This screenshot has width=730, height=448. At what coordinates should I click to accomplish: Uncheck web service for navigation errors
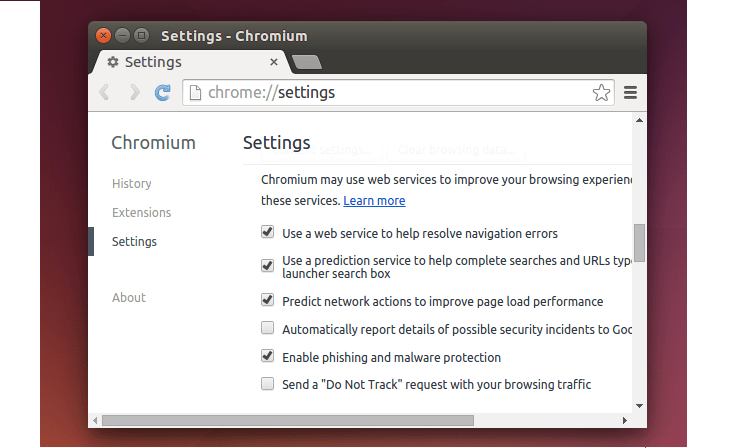[267, 231]
